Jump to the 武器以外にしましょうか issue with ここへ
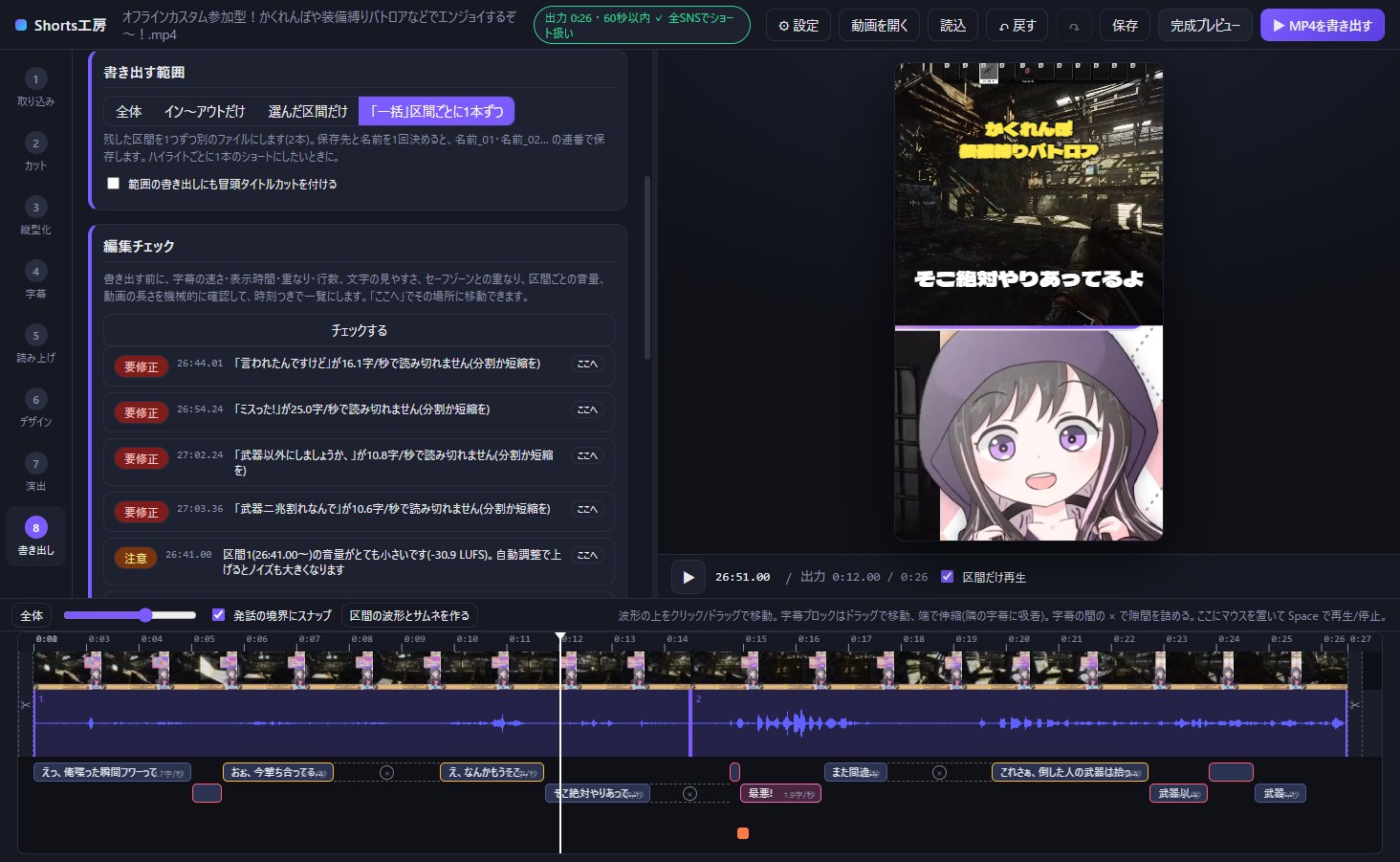This screenshot has width=1400, height=862. (587, 455)
